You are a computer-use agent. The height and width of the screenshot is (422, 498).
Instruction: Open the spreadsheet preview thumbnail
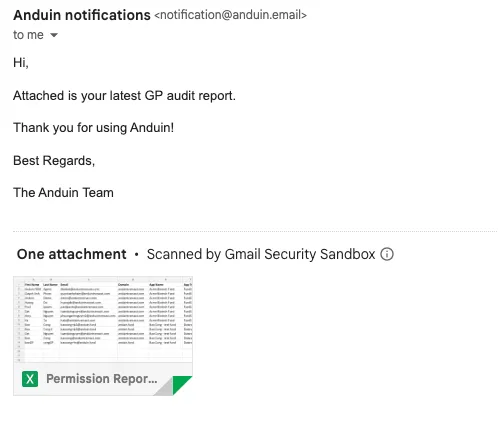pos(103,319)
